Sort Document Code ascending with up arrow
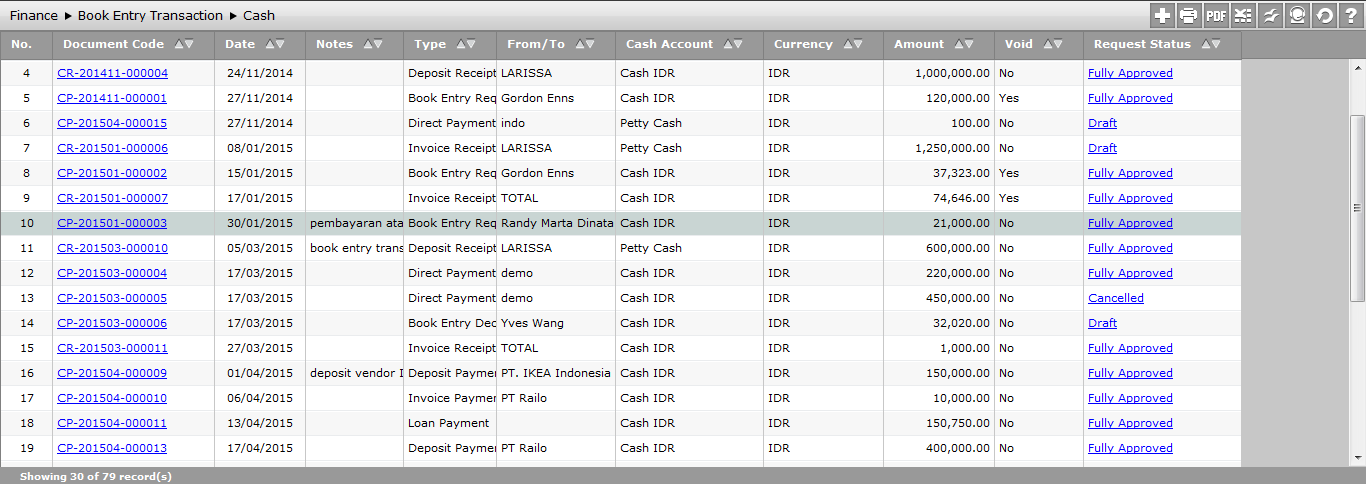This screenshot has width=1366, height=484. [x=178, y=44]
